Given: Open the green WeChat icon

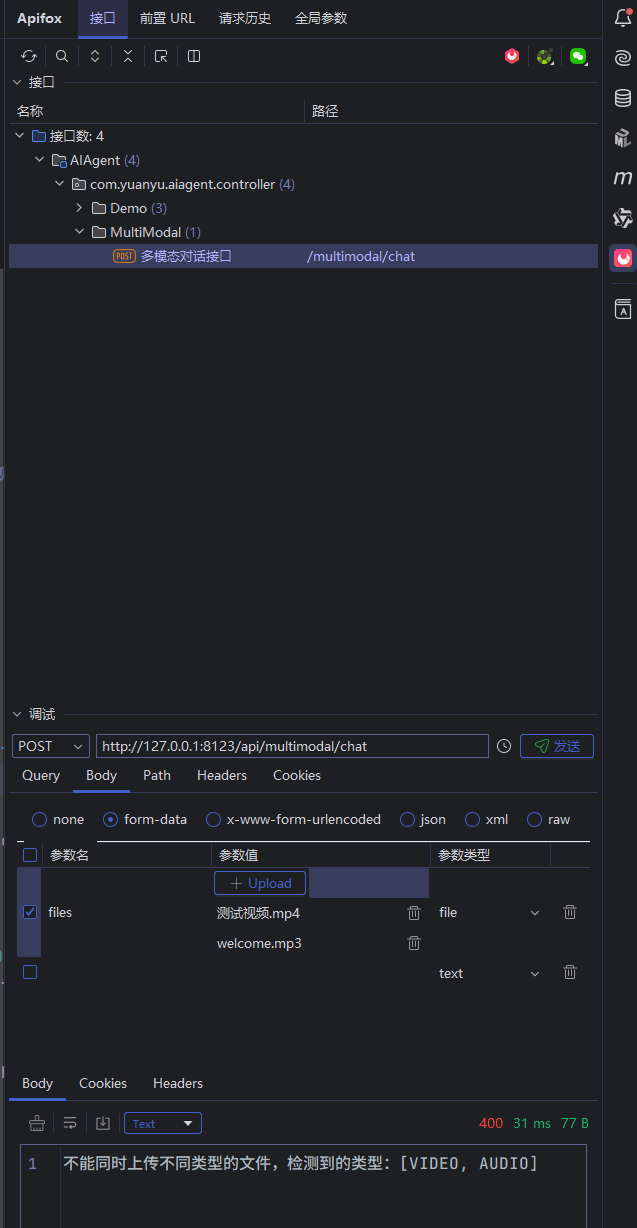Looking at the screenshot, I should click(578, 57).
